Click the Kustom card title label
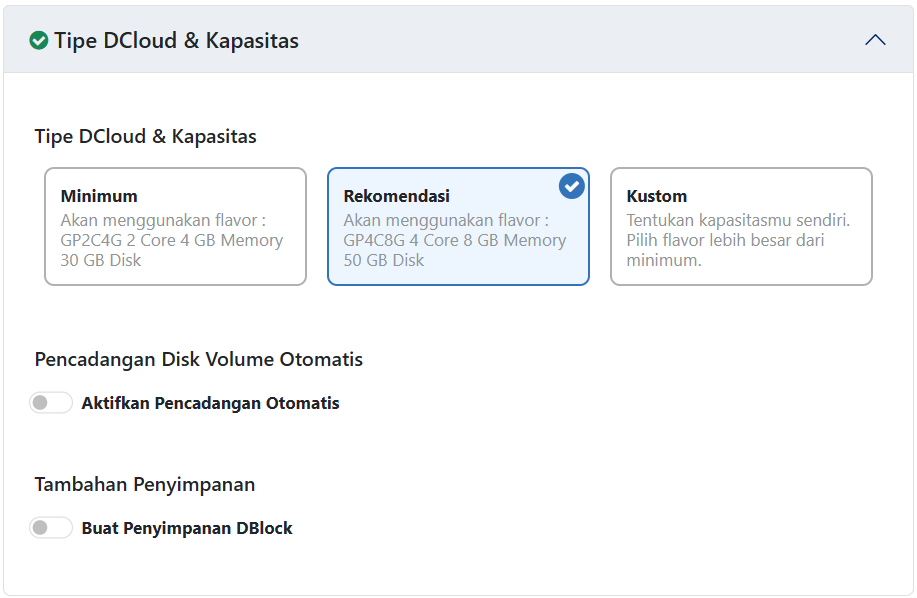 pyautogui.click(x=656, y=196)
